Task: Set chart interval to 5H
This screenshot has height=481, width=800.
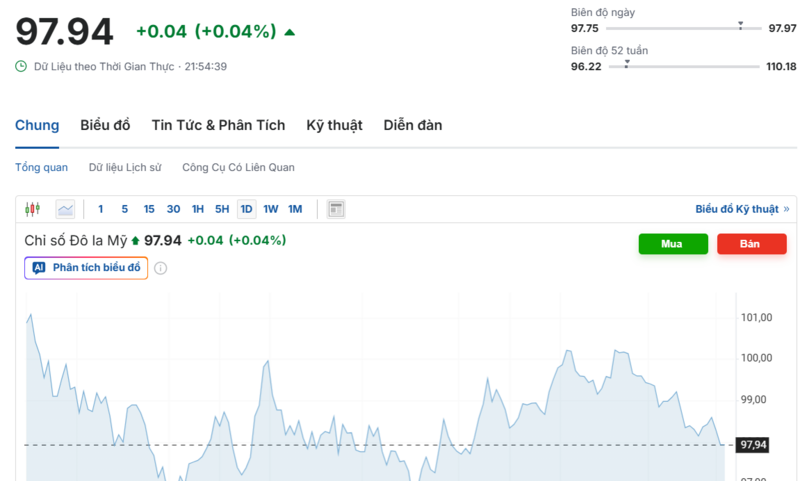Action: click(x=222, y=209)
